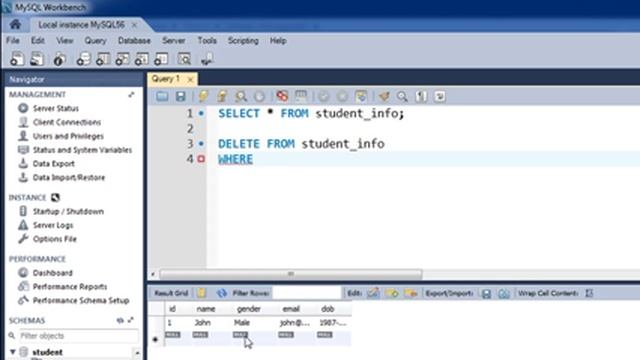The width and height of the screenshot is (640, 360).
Task: Open Database menu
Action: pos(134,41)
